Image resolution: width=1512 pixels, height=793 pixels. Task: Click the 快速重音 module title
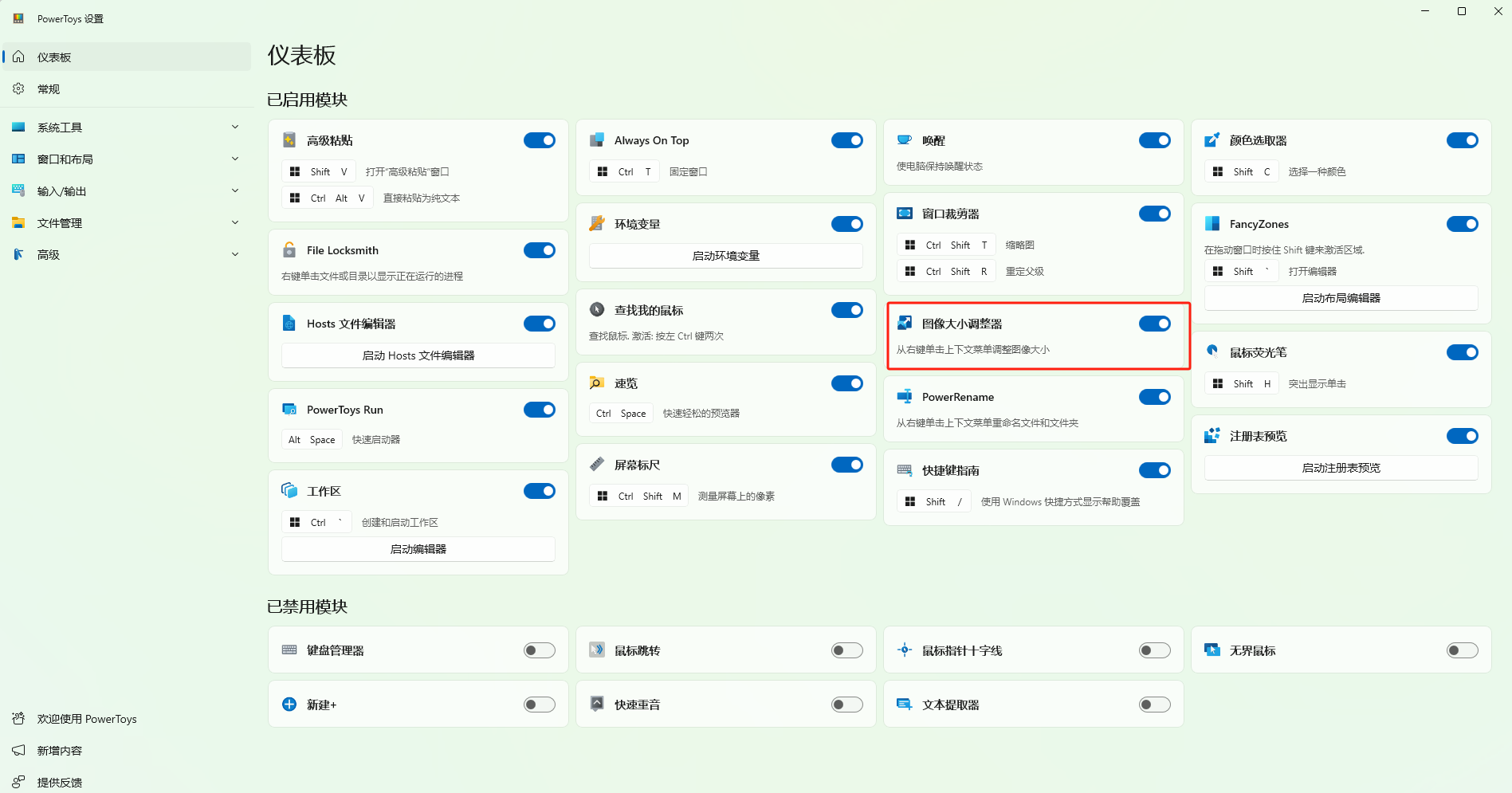tap(637, 705)
